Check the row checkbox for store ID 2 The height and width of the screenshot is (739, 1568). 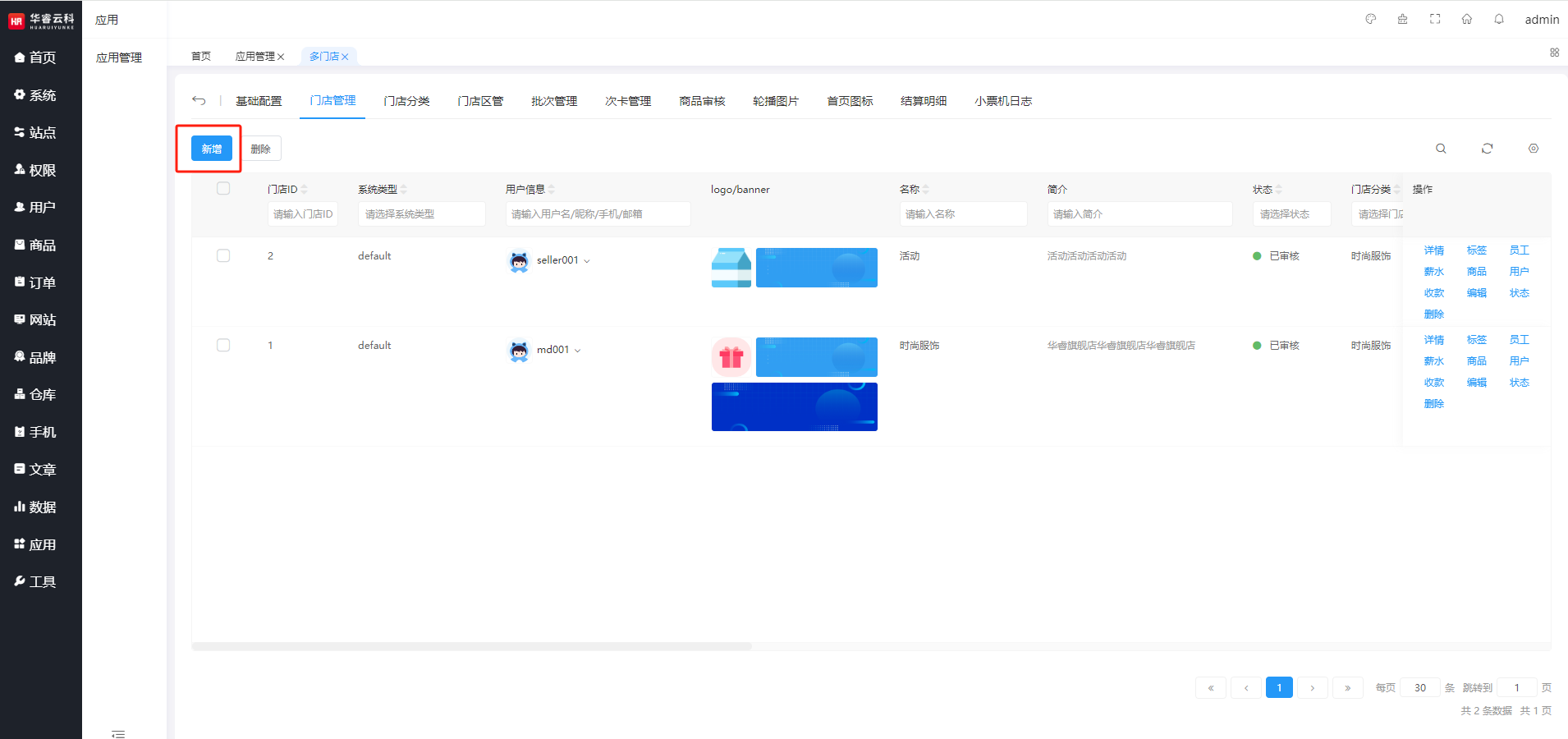click(223, 256)
